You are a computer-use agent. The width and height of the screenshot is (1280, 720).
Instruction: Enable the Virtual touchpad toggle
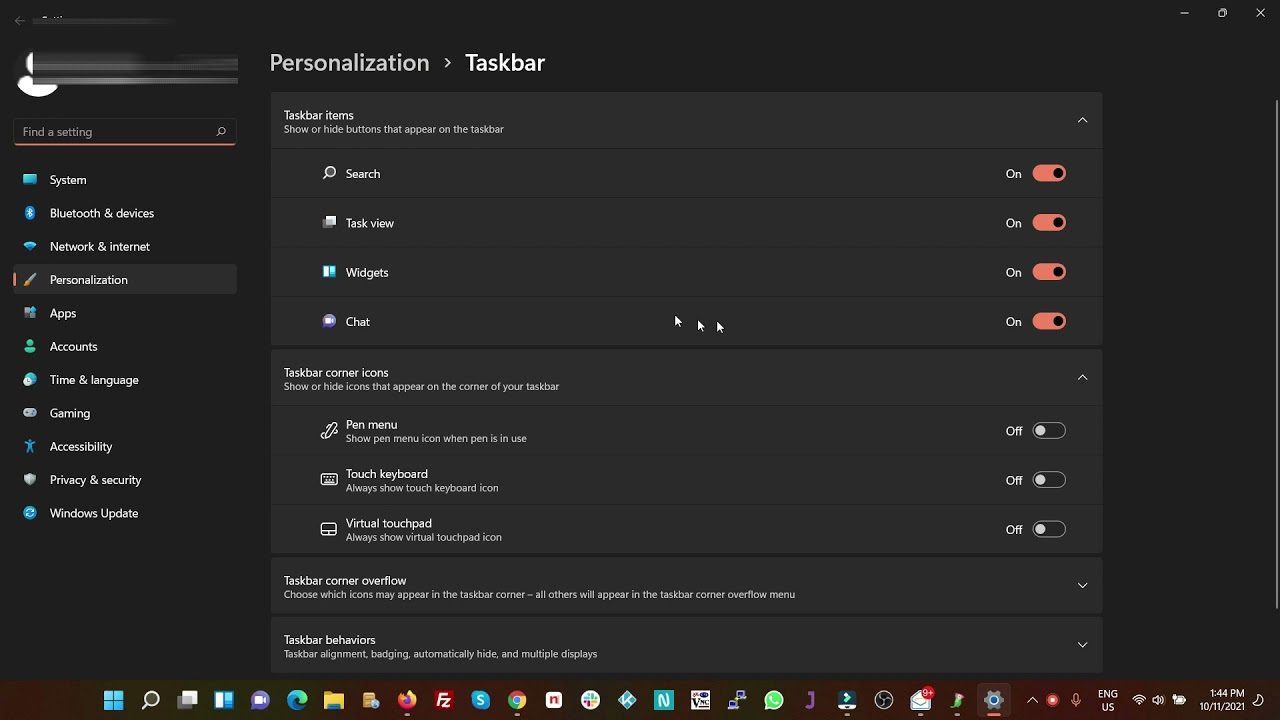pyautogui.click(x=1049, y=529)
